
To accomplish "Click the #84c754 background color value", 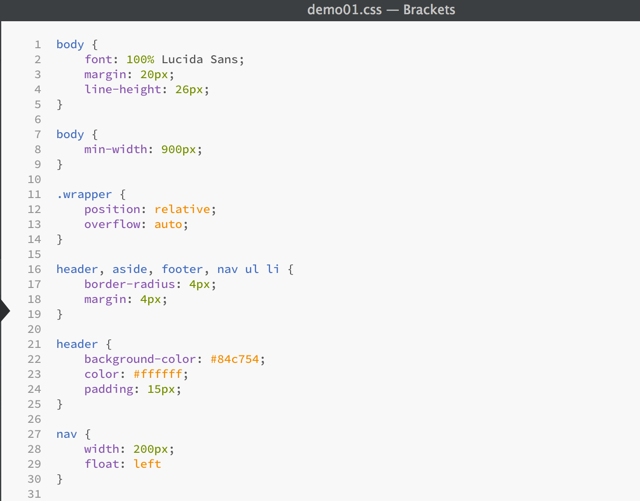I will (x=238, y=359).
